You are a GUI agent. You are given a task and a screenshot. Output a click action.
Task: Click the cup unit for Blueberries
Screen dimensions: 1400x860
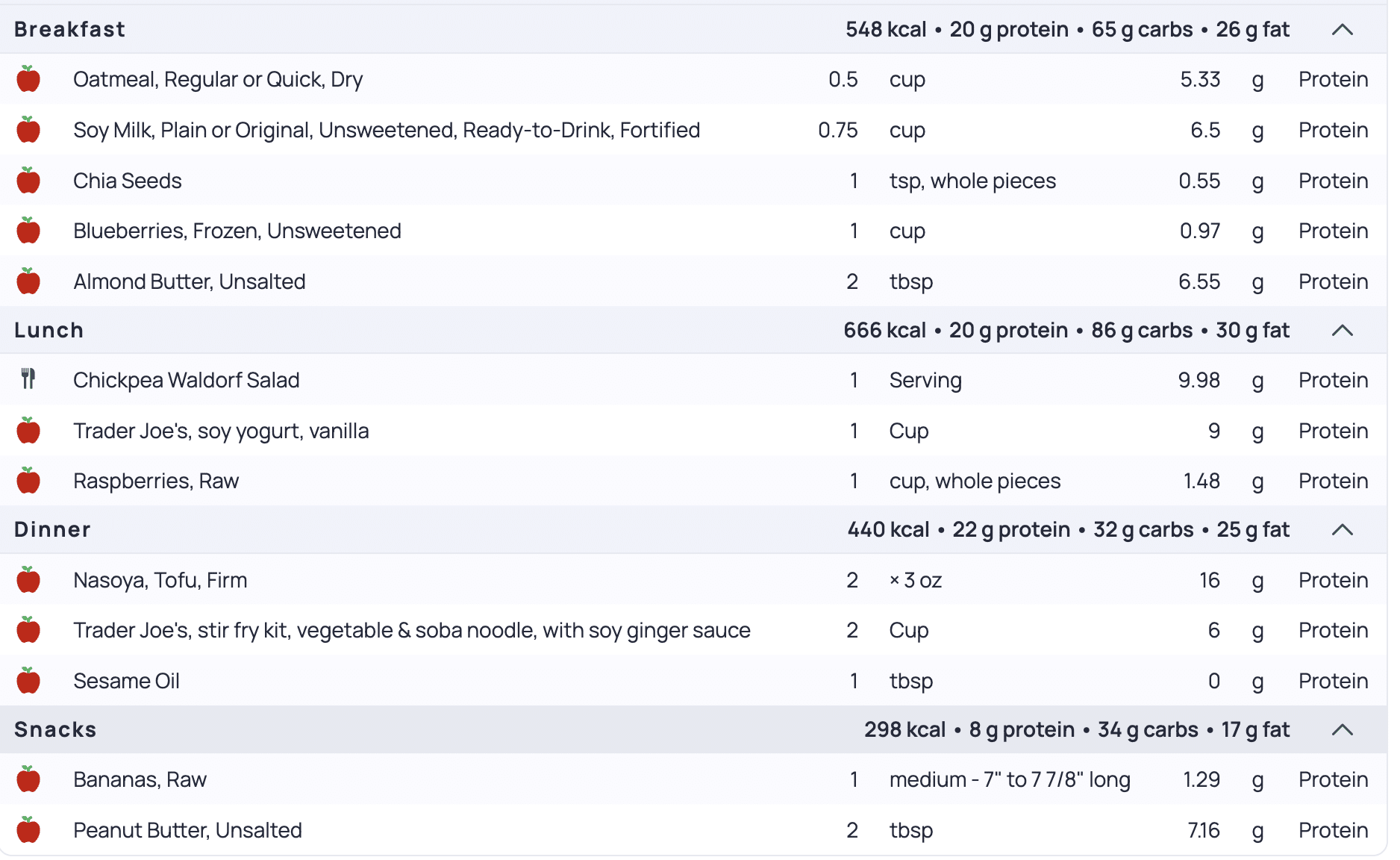[x=907, y=231]
